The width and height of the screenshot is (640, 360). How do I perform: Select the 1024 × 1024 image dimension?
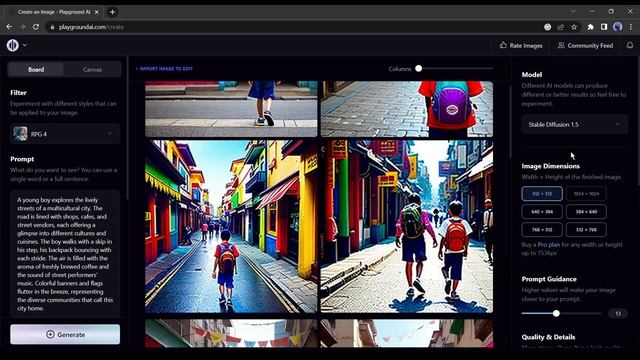point(586,193)
